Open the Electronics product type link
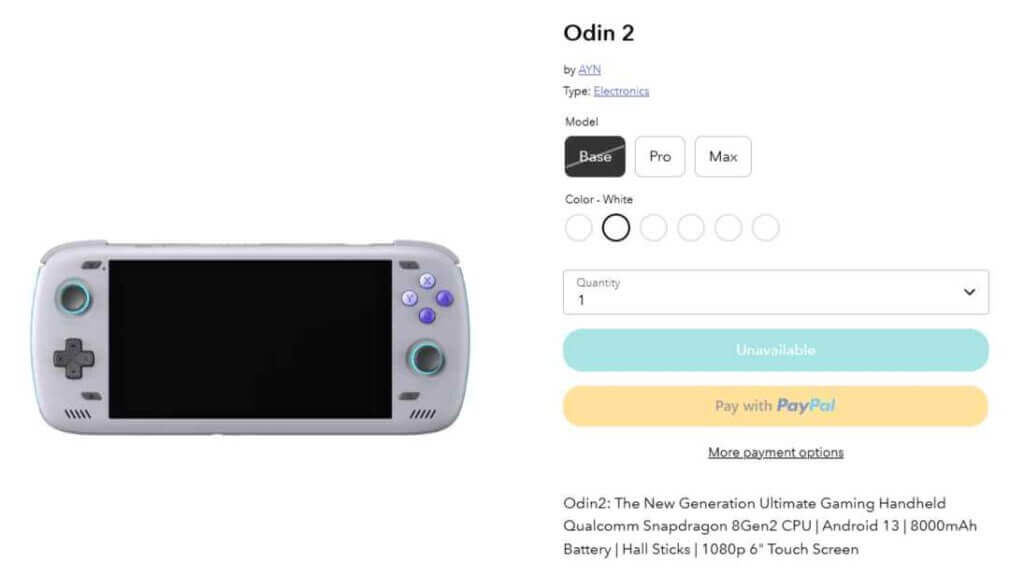The image size is (1024, 576). click(621, 90)
